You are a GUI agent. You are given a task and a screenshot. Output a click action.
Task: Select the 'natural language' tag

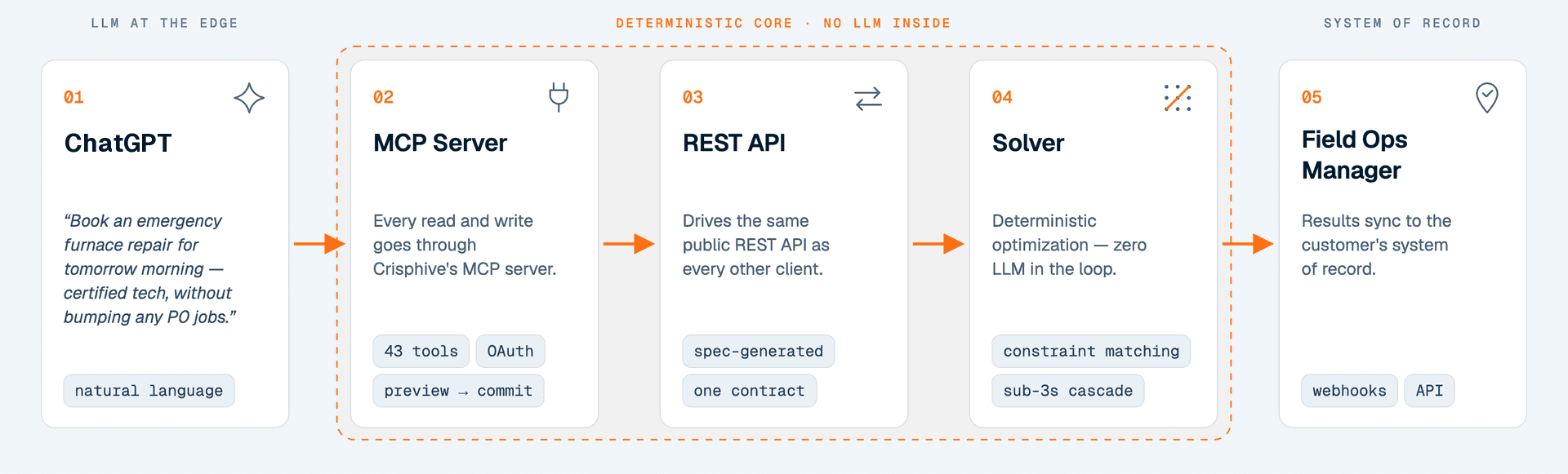(x=149, y=391)
